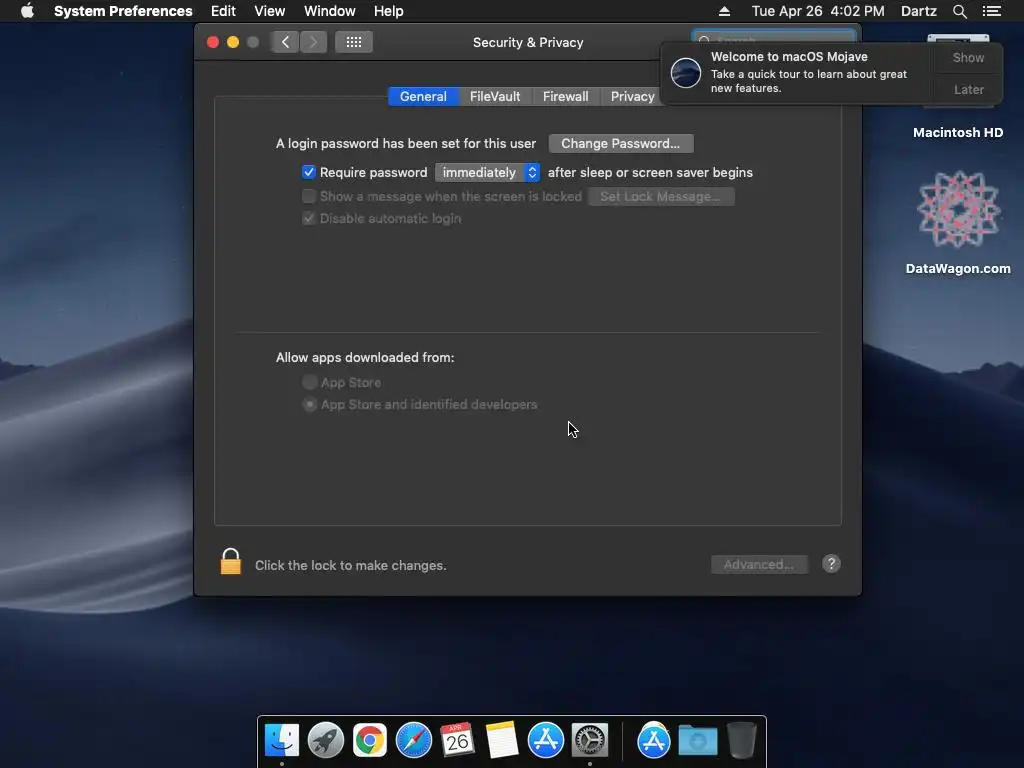Click the date and time in menu bar

pyautogui.click(x=818, y=11)
